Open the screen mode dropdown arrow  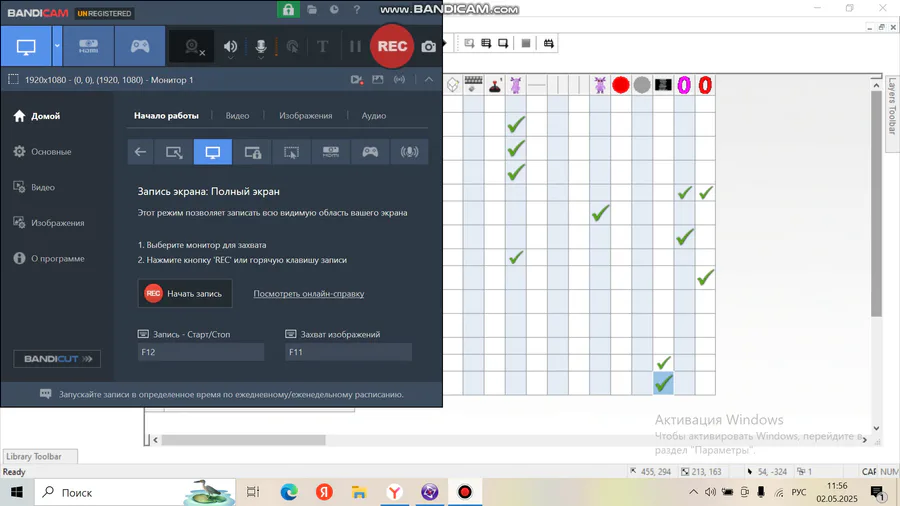pos(57,46)
